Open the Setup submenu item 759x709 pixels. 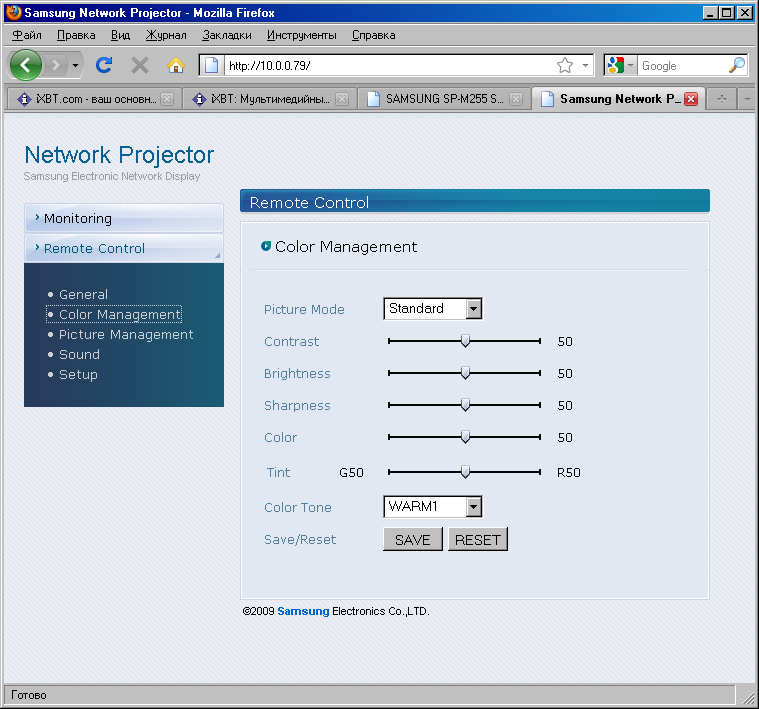coord(78,375)
